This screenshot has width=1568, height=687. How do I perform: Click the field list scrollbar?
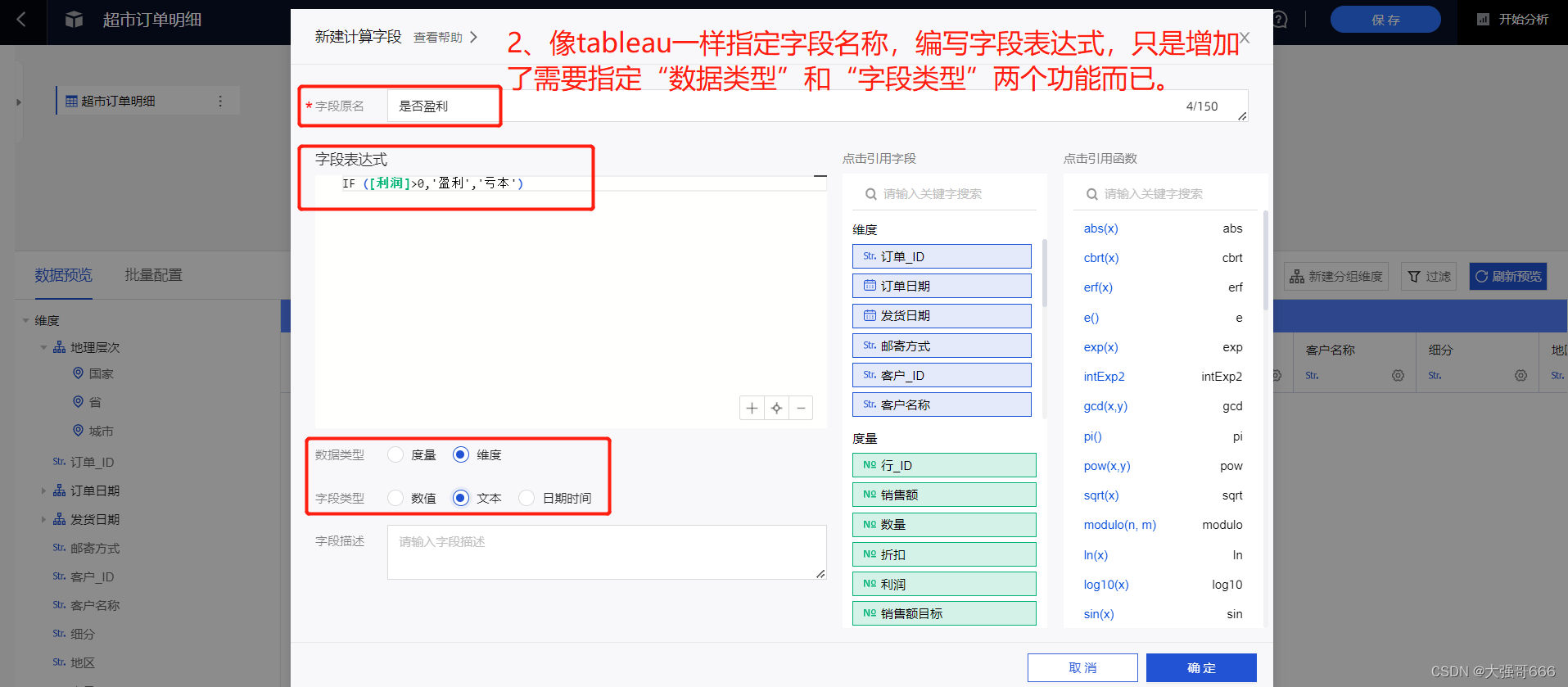(x=1045, y=273)
